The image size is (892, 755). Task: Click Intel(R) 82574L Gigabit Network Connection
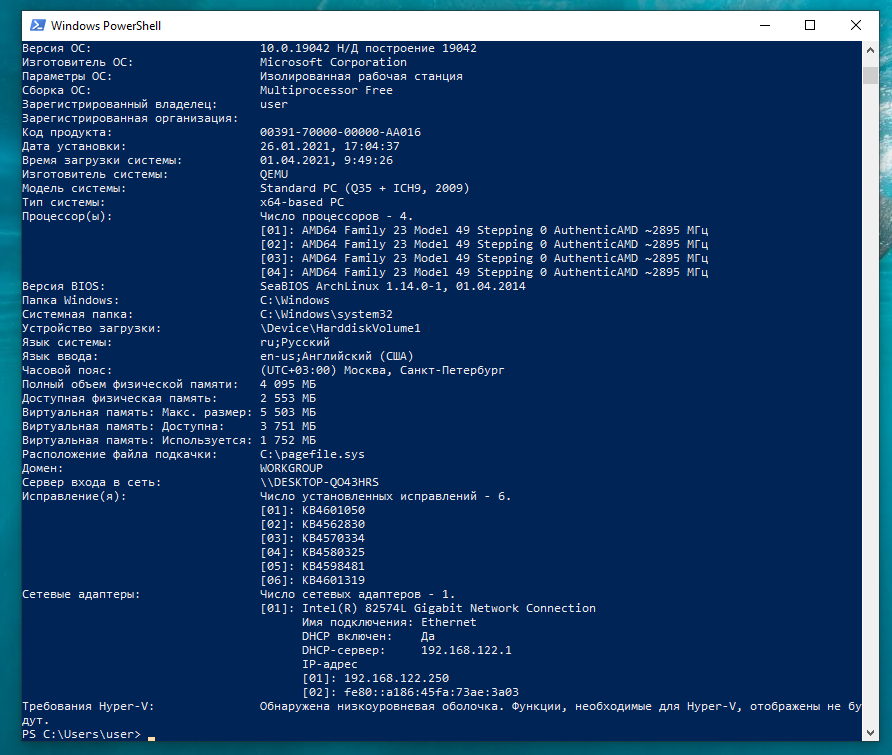point(449,608)
